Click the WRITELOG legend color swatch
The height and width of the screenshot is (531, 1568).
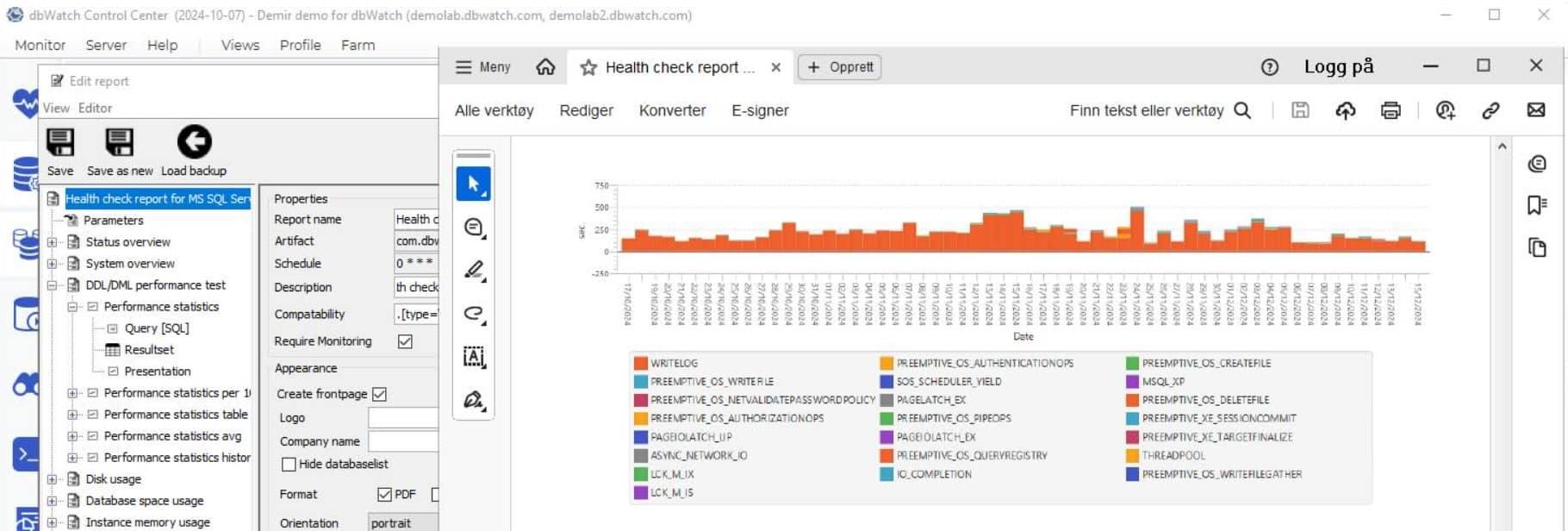click(641, 364)
